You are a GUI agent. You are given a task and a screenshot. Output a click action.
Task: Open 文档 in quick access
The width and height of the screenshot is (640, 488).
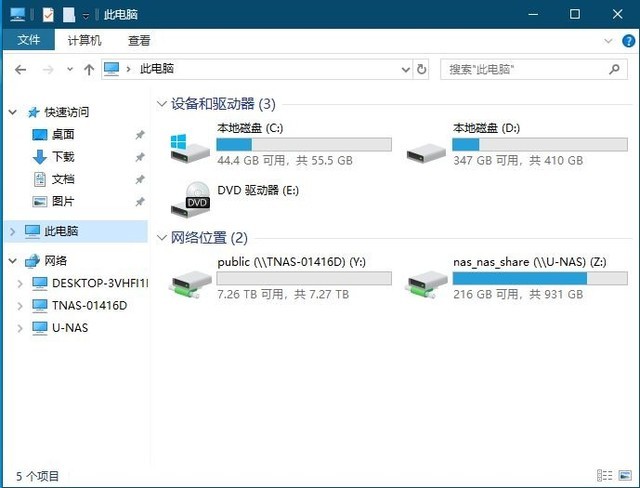pos(63,179)
